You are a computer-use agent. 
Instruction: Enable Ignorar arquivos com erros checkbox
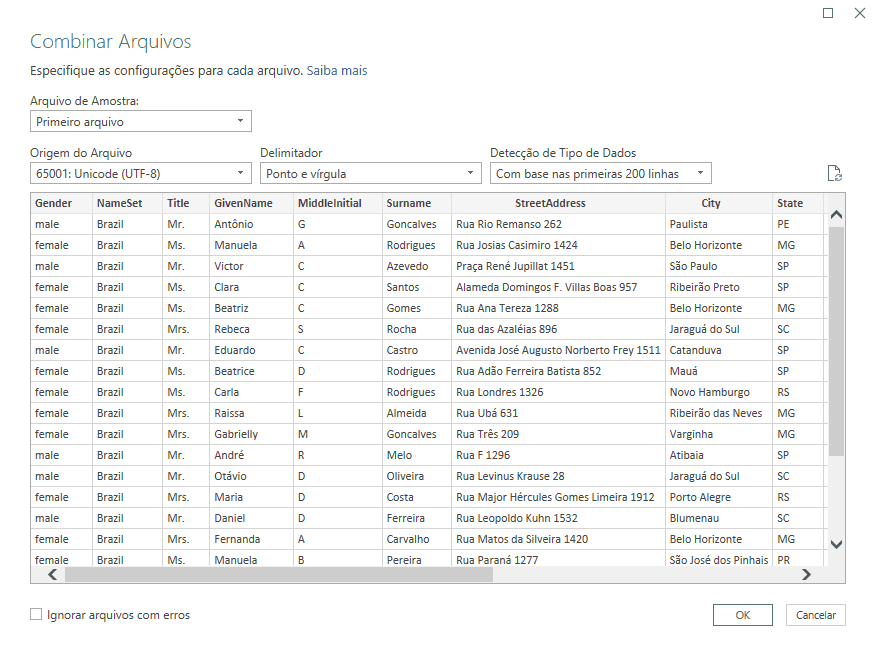(x=36, y=615)
